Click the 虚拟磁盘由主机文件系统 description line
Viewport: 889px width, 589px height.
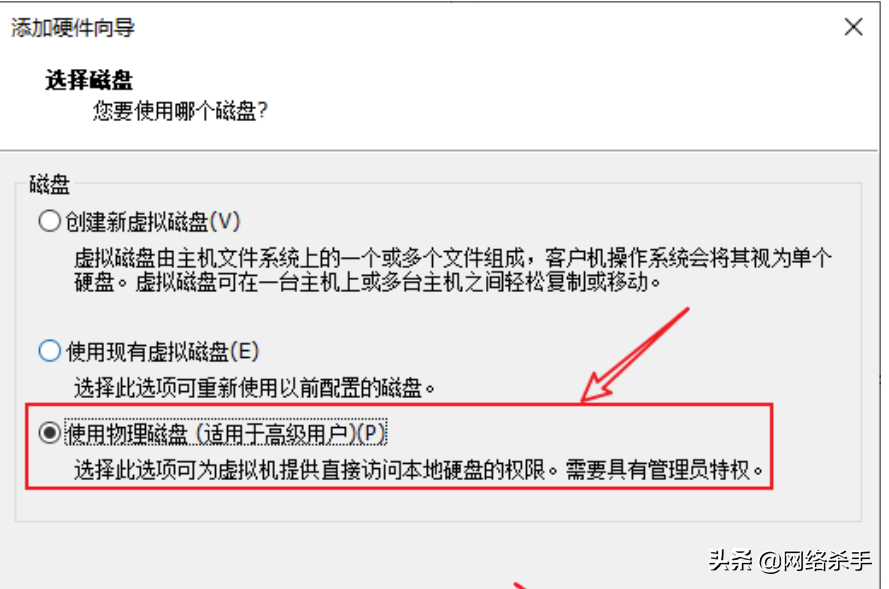pos(452,259)
